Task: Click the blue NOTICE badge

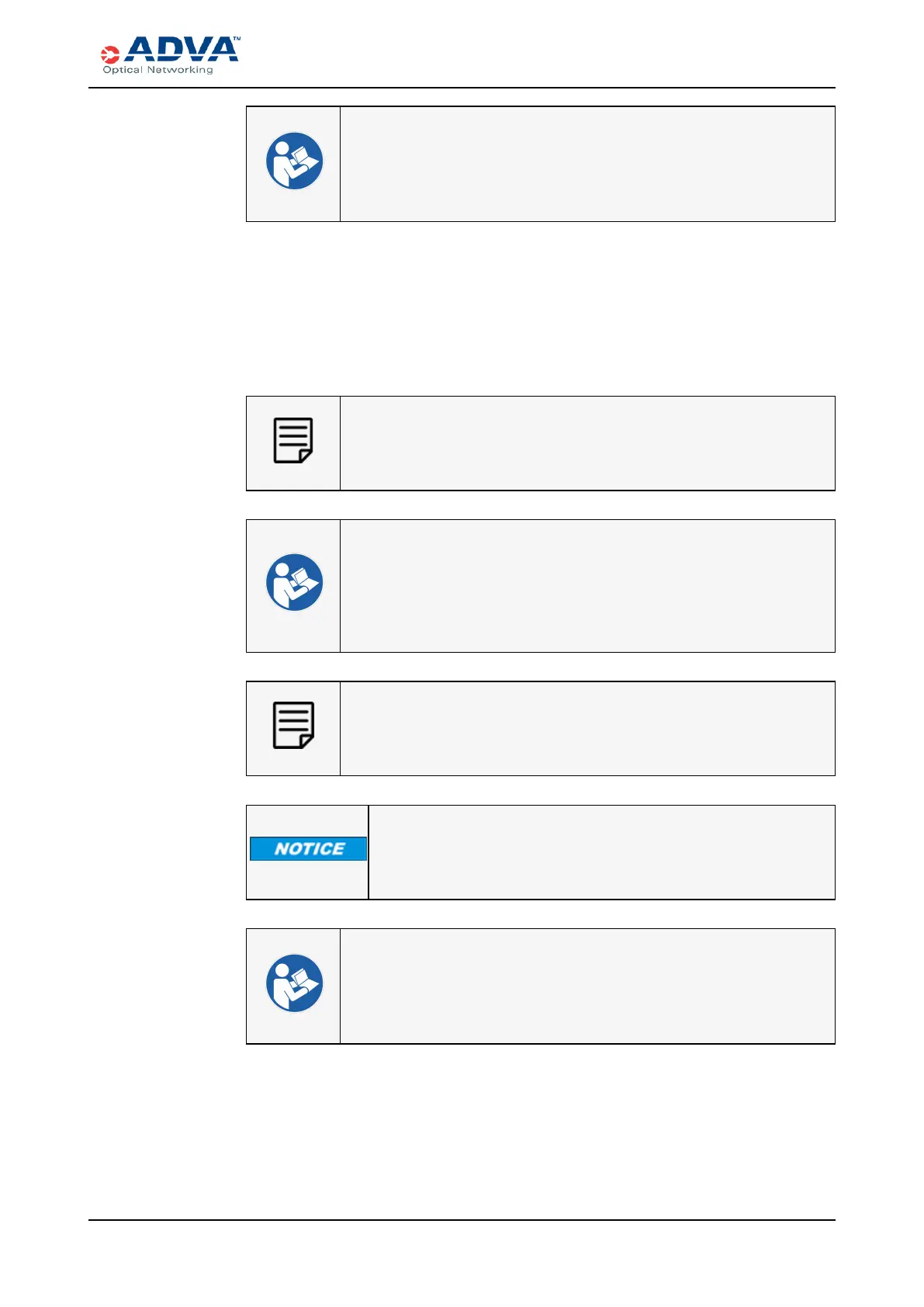Action: pos(308,849)
